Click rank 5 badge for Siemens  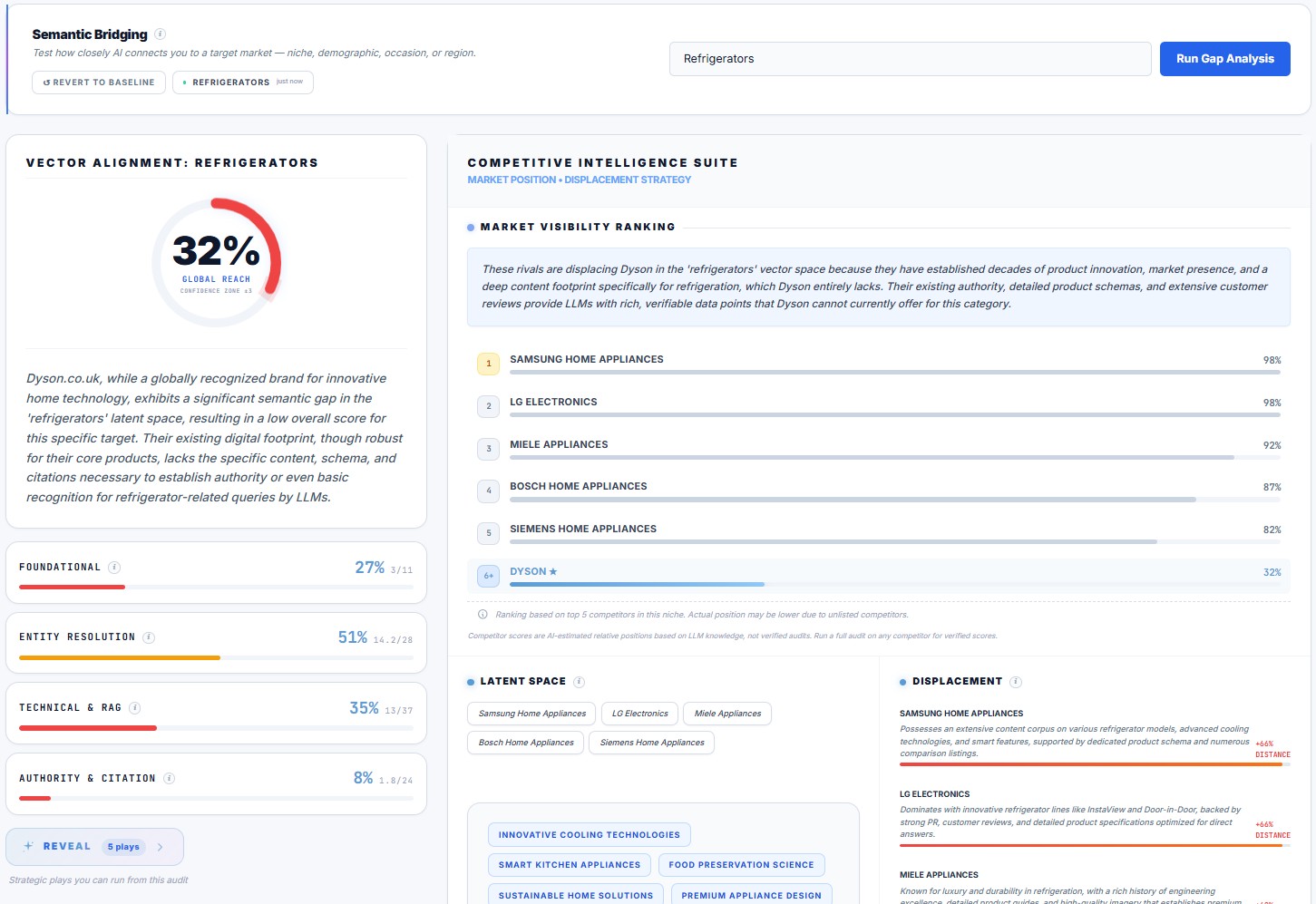tap(488, 533)
